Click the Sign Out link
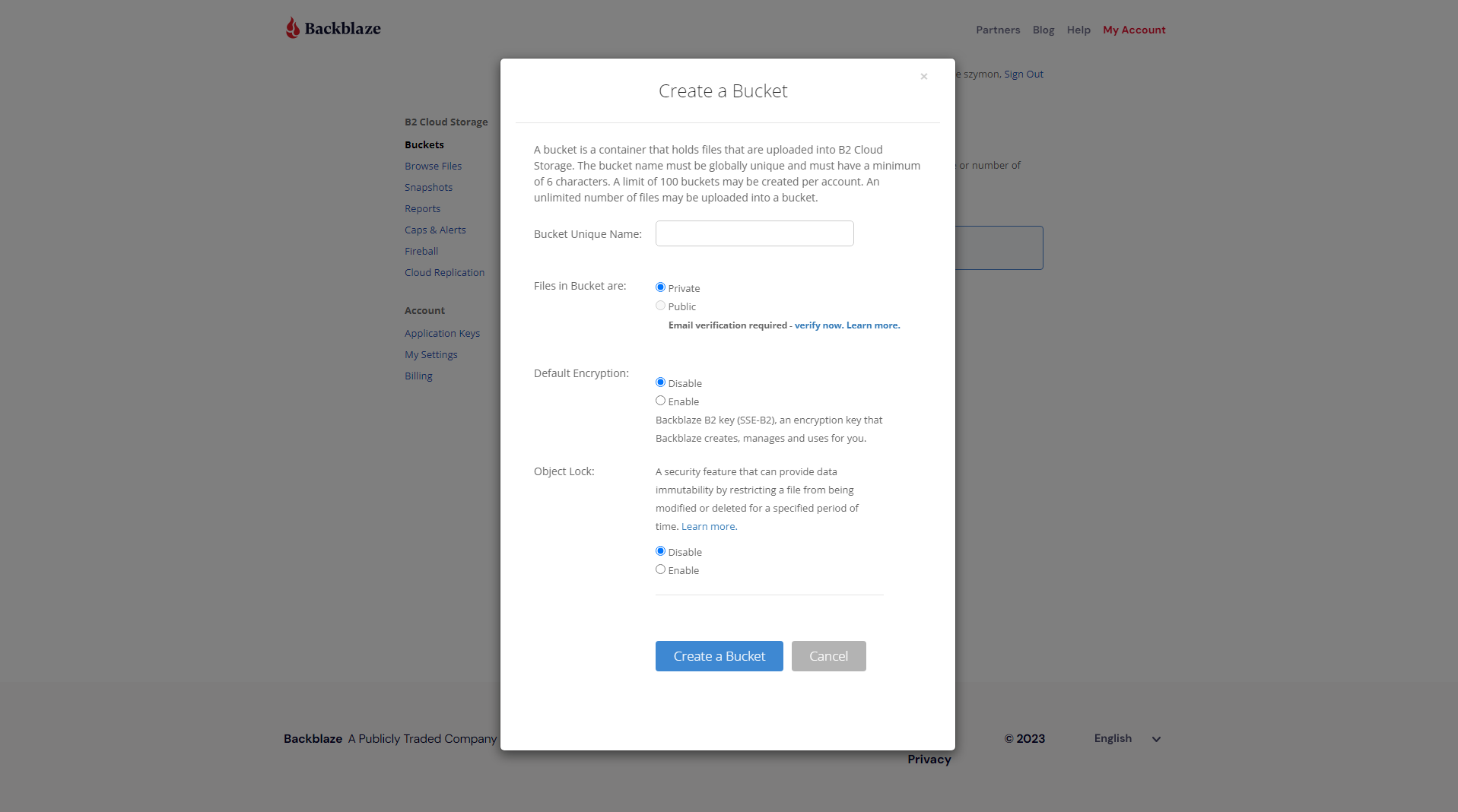This screenshot has width=1458, height=812. (x=1024, y=75)
